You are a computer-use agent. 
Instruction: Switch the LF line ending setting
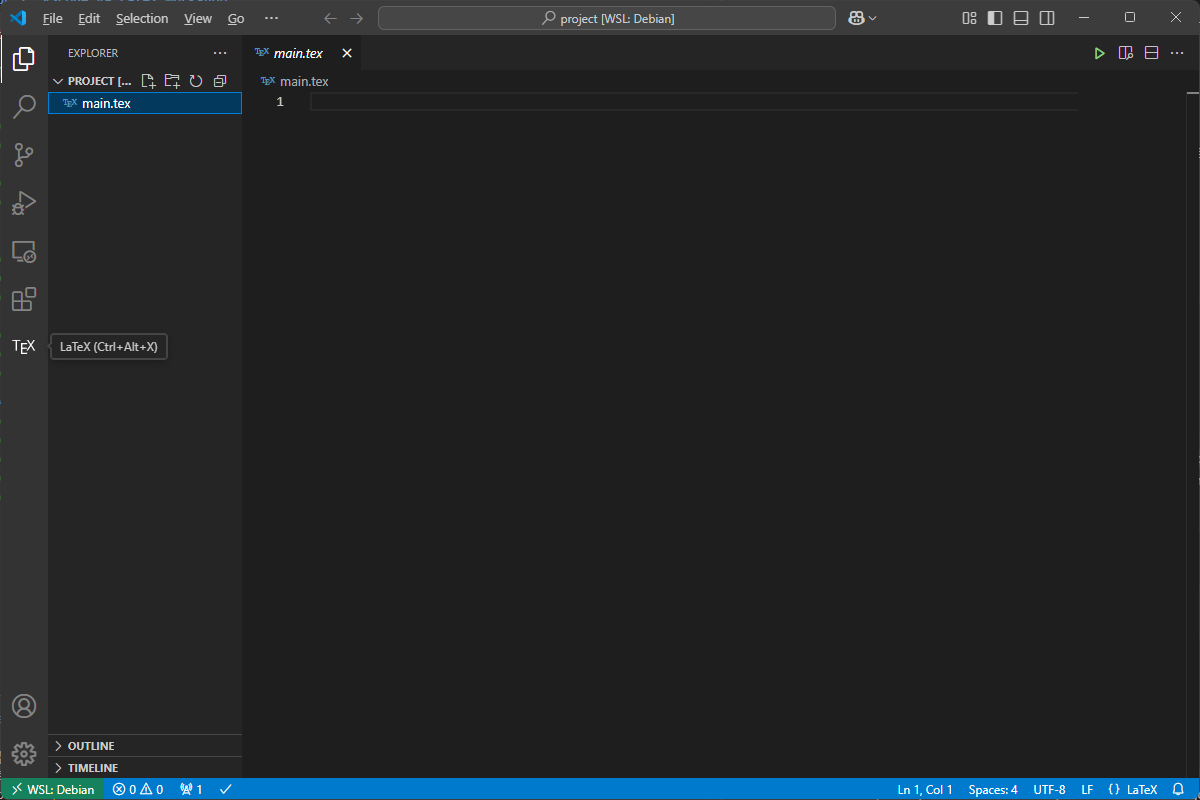click(x=1087, y=789)
